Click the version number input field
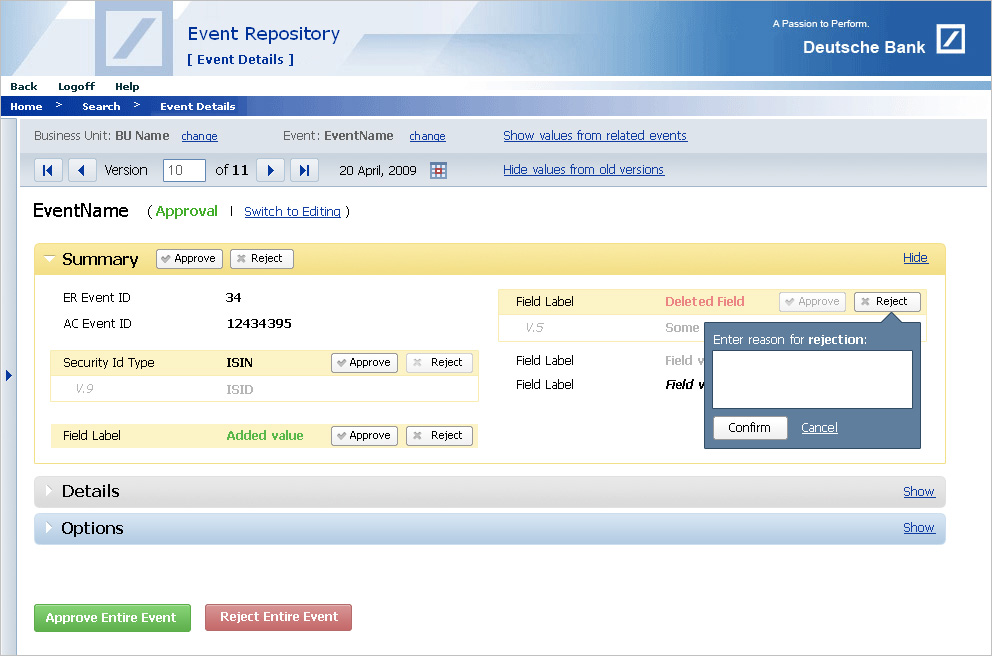 (x=184, y=171)
